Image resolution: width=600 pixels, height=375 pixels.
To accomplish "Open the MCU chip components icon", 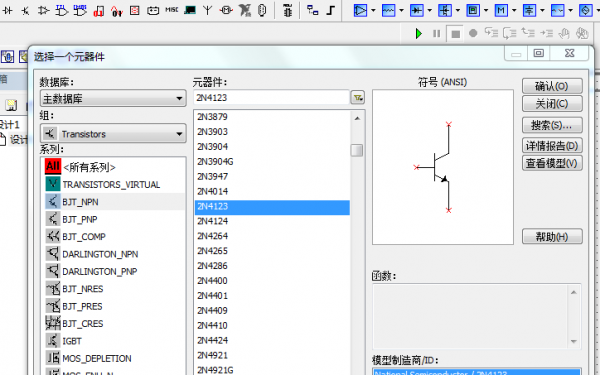I will click(x=287, y=10).
